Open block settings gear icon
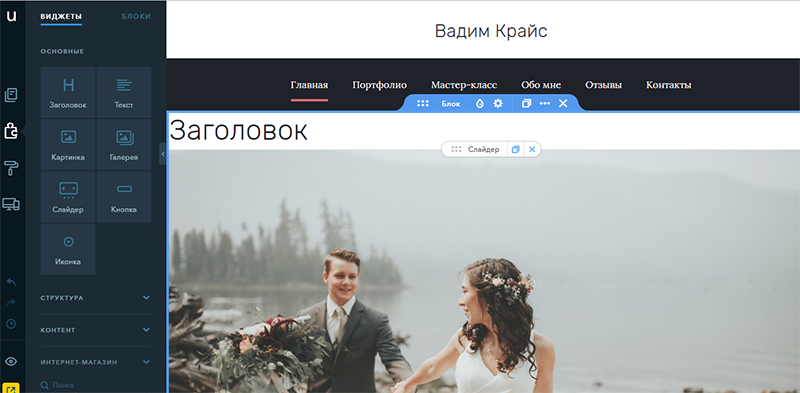This screenshot has width=800, height=393. point(498,104)
